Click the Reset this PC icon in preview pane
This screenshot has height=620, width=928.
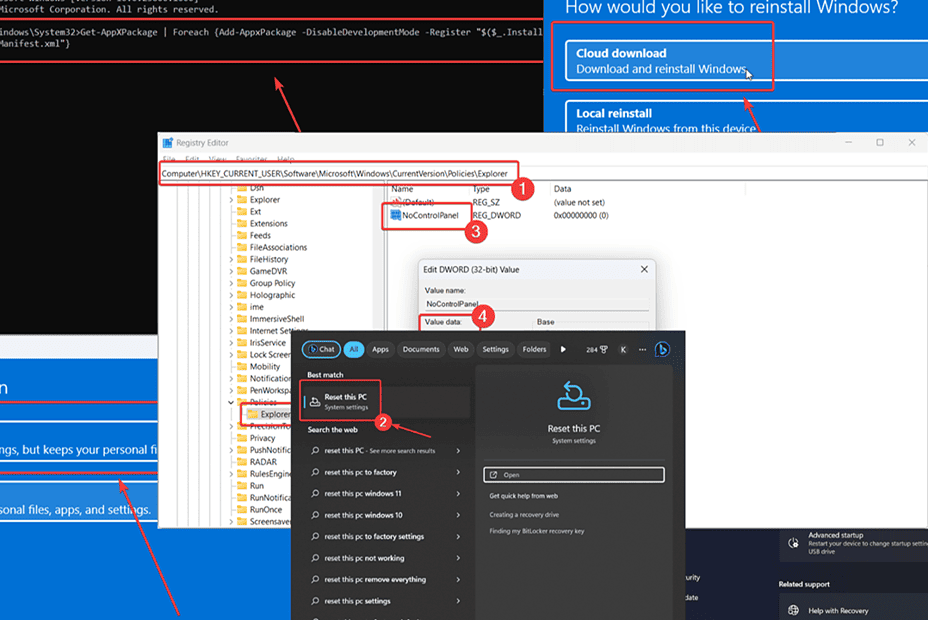574,397
